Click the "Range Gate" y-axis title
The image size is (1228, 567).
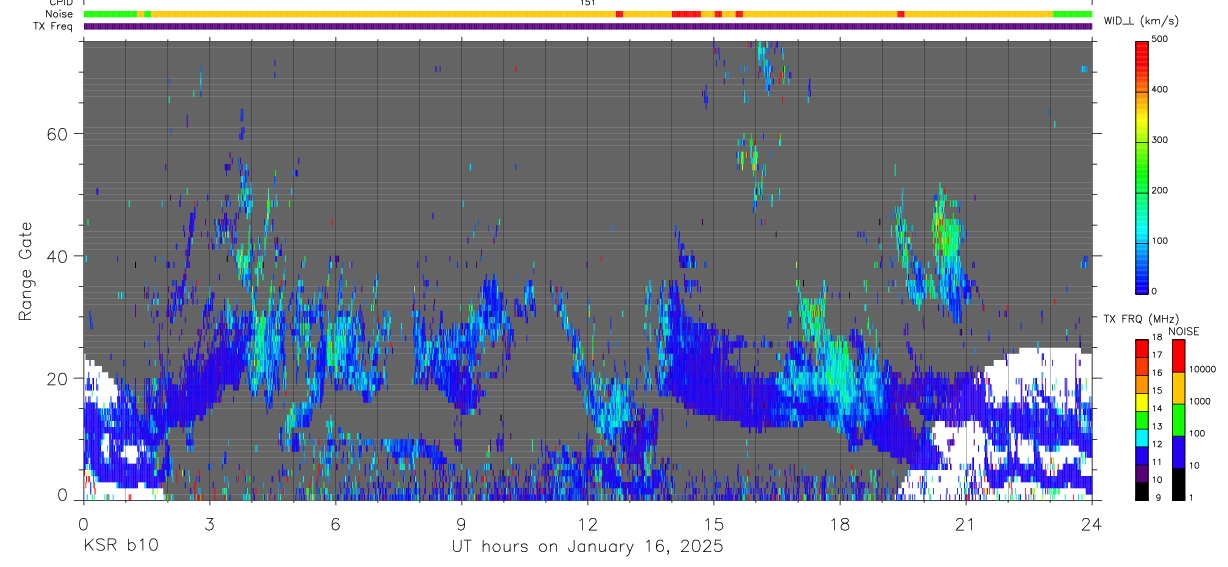point(25,272)
